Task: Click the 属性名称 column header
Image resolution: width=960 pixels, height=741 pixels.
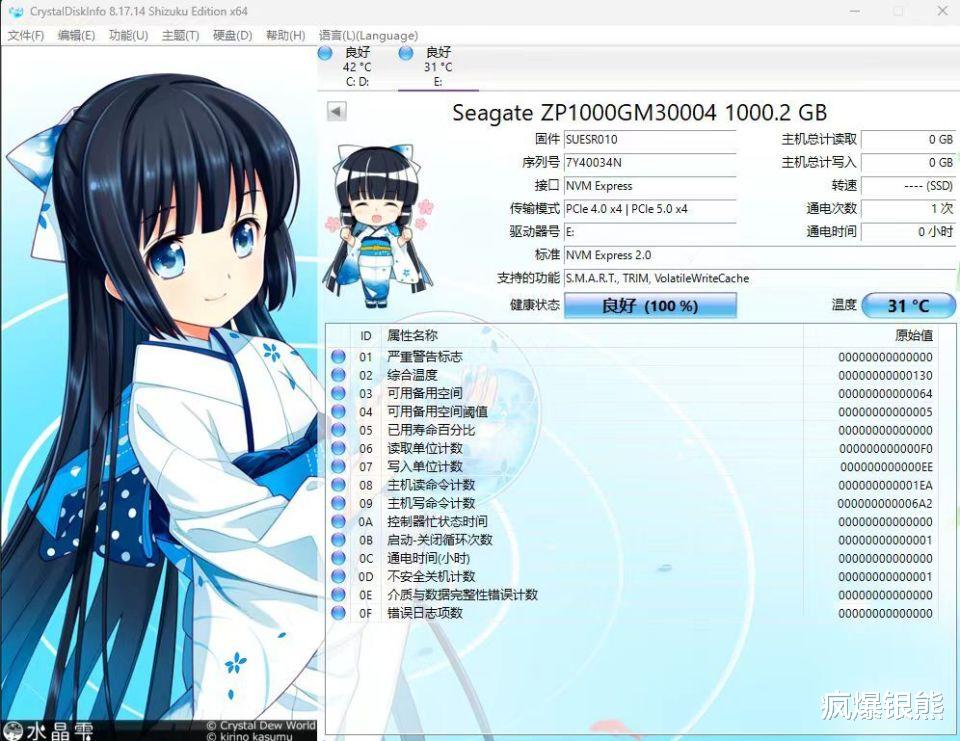Action: (x=592, y=336)
